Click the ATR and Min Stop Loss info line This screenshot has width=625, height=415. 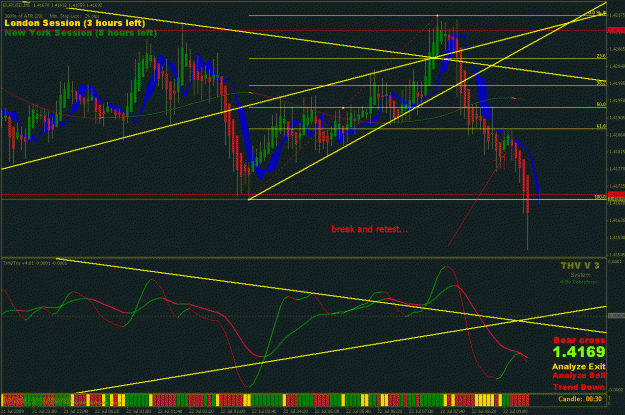tap(52, 16)
